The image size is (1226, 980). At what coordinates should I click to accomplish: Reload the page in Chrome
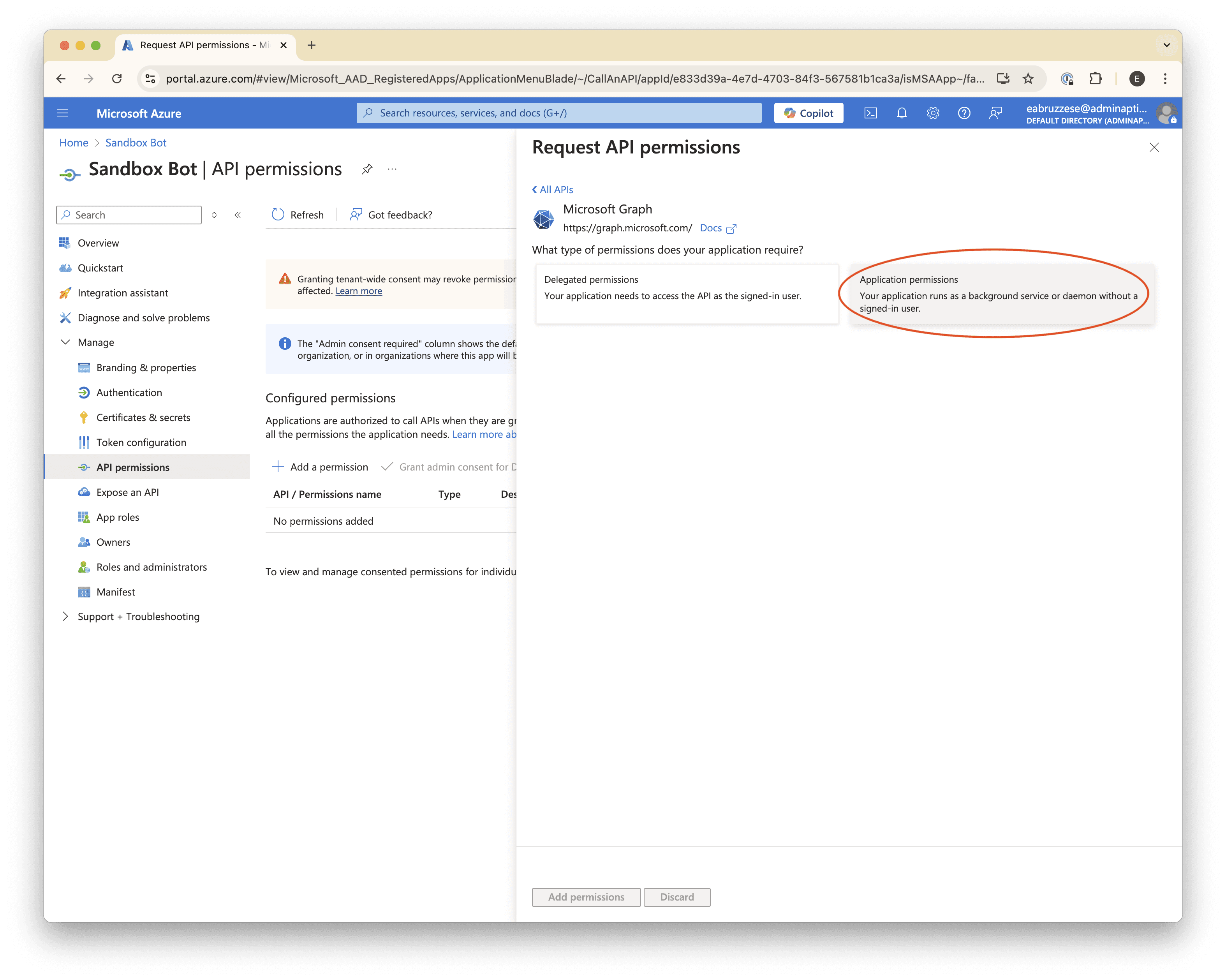(116, 79)
